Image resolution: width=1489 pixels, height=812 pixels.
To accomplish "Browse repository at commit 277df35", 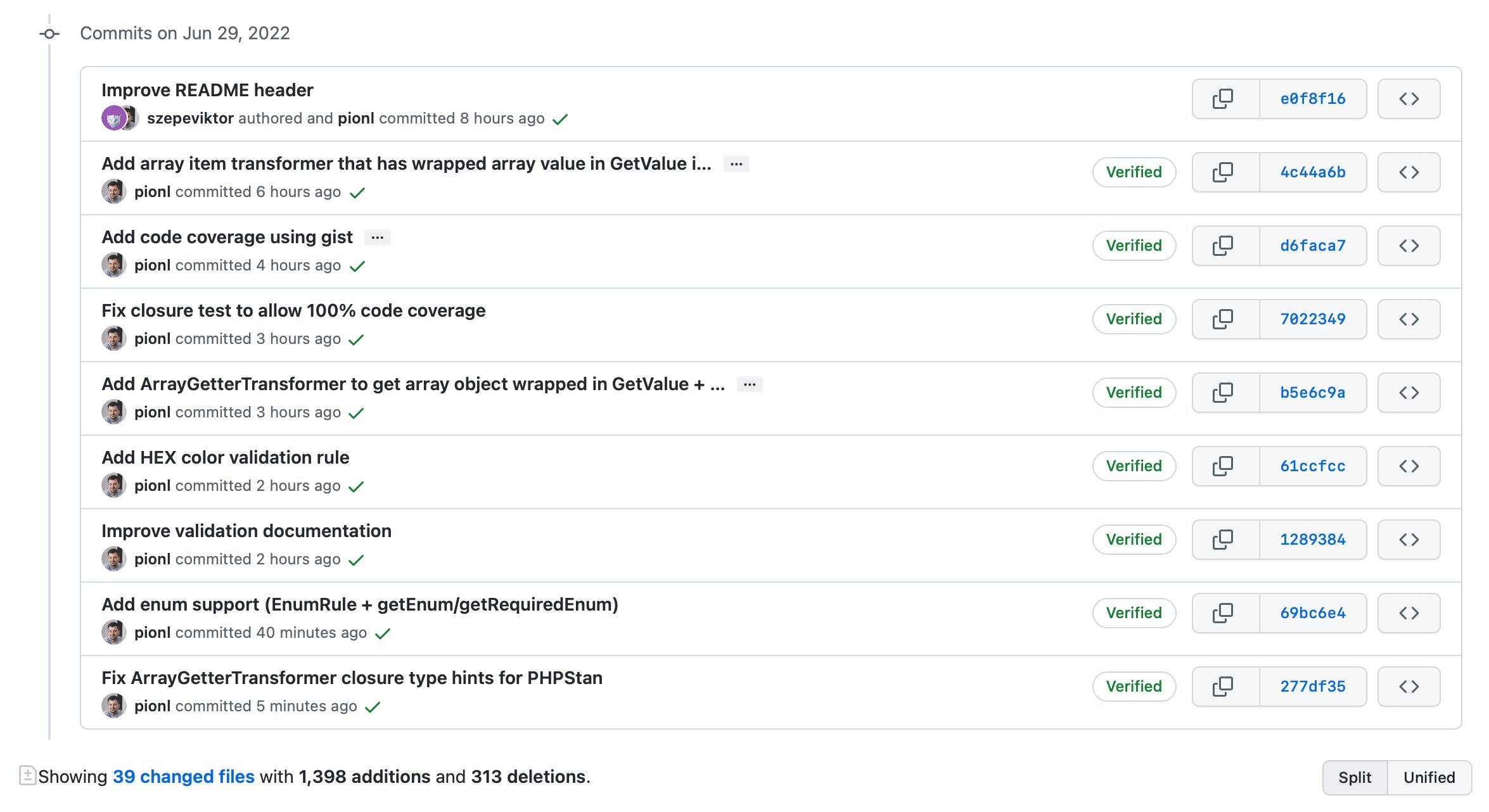I will pyautogui.click(x=1408, y=687).
